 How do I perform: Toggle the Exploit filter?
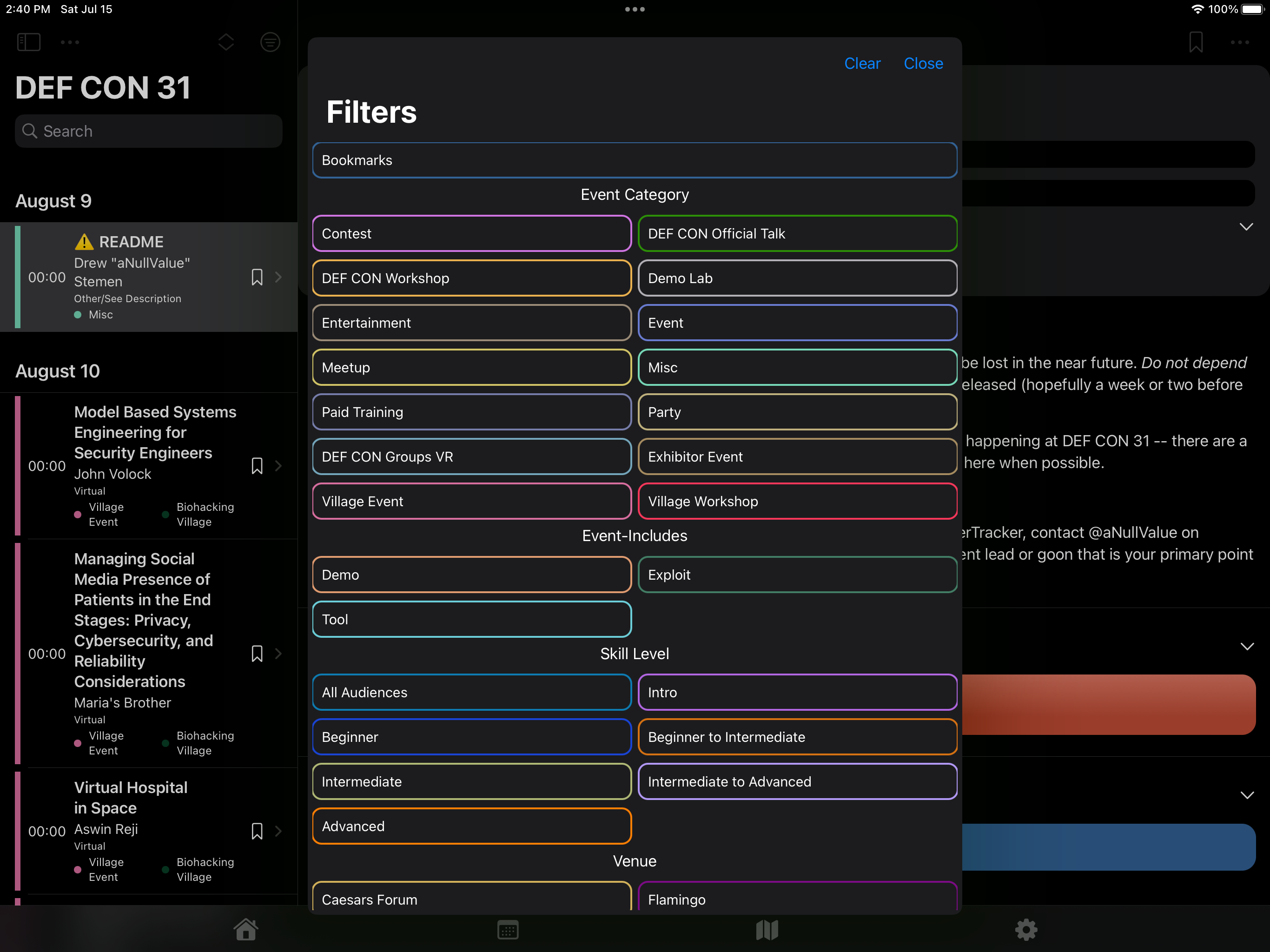click(798, 575)
